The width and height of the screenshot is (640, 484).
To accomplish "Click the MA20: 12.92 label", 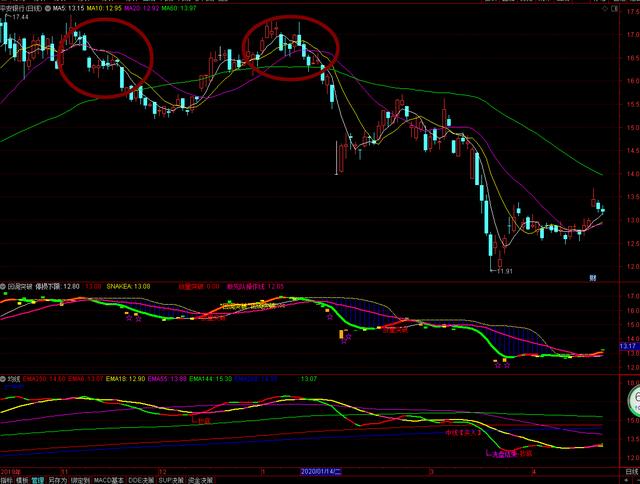I will [x=141, y=8].
